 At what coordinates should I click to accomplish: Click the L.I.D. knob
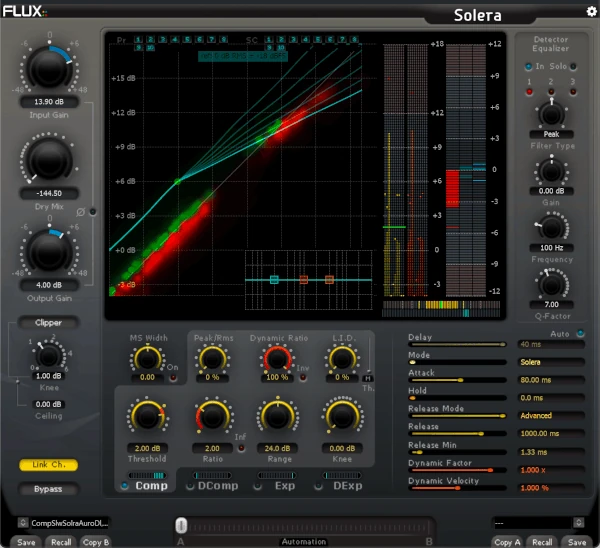(342, 359)
